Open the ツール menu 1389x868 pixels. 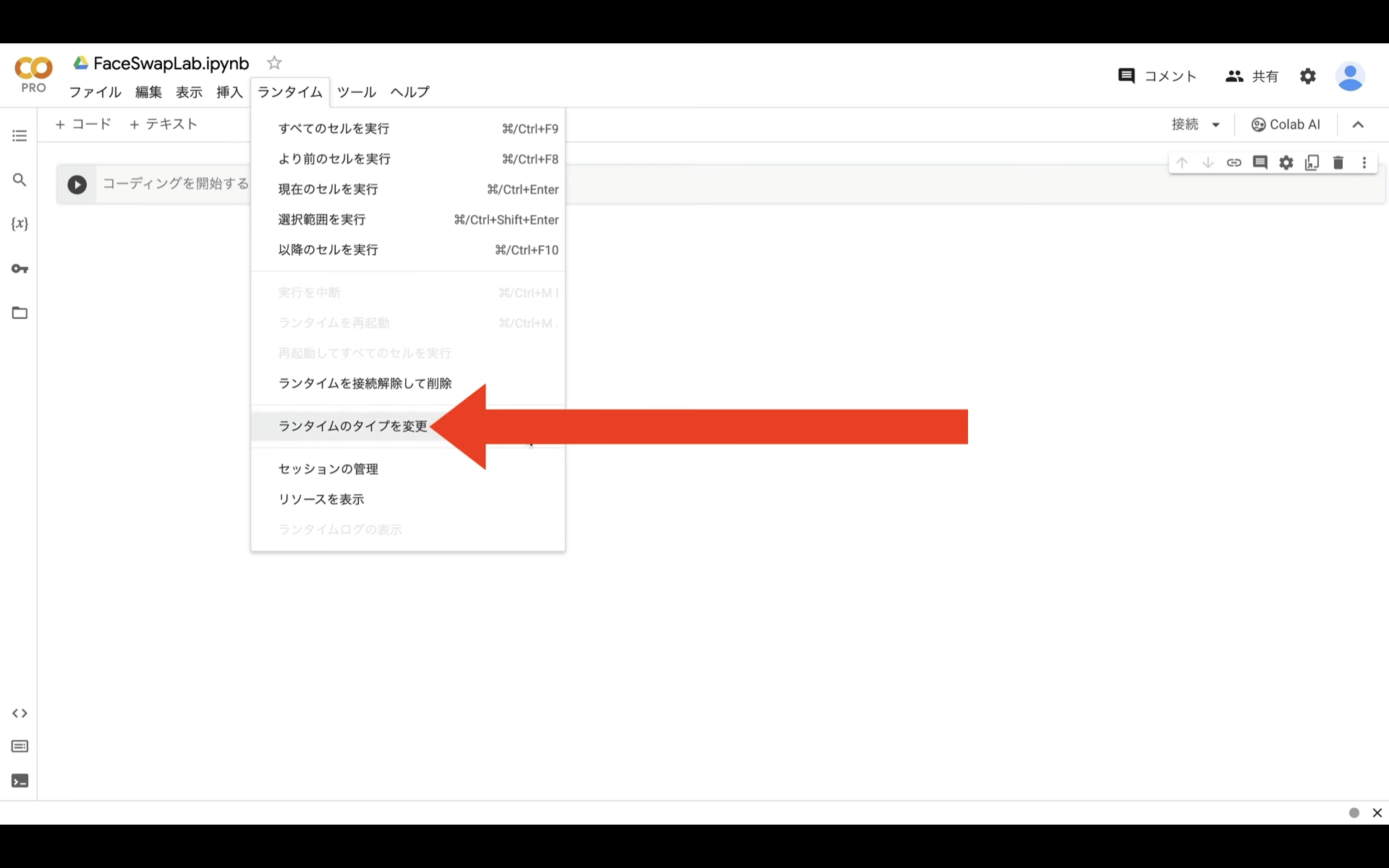[x=357, y=92]
